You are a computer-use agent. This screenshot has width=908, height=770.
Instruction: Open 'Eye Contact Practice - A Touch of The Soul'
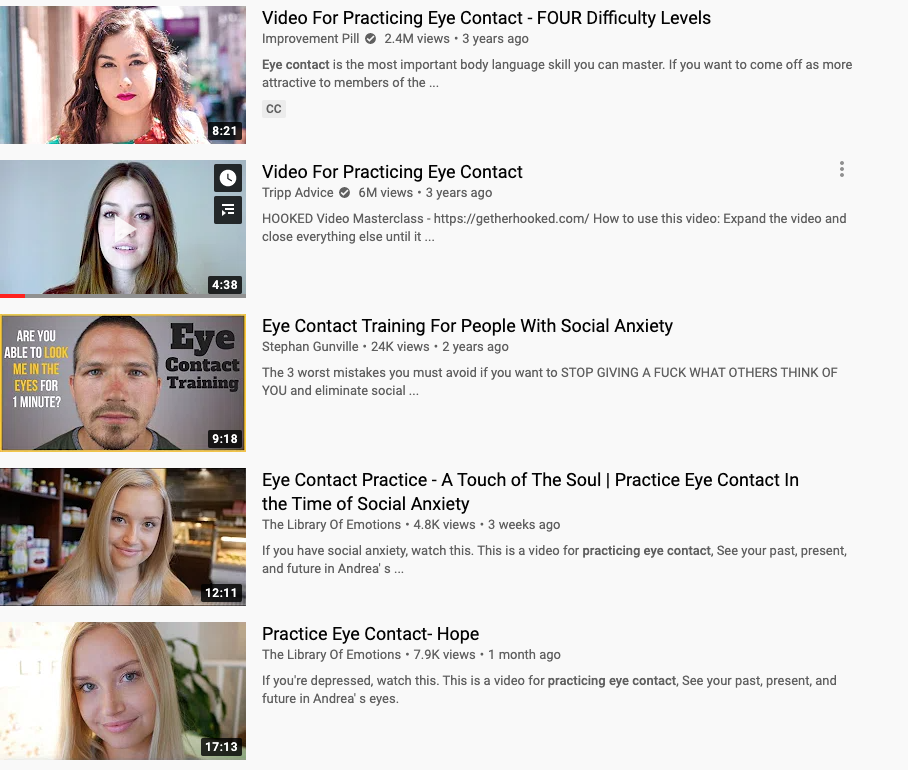tap(530, 492)
